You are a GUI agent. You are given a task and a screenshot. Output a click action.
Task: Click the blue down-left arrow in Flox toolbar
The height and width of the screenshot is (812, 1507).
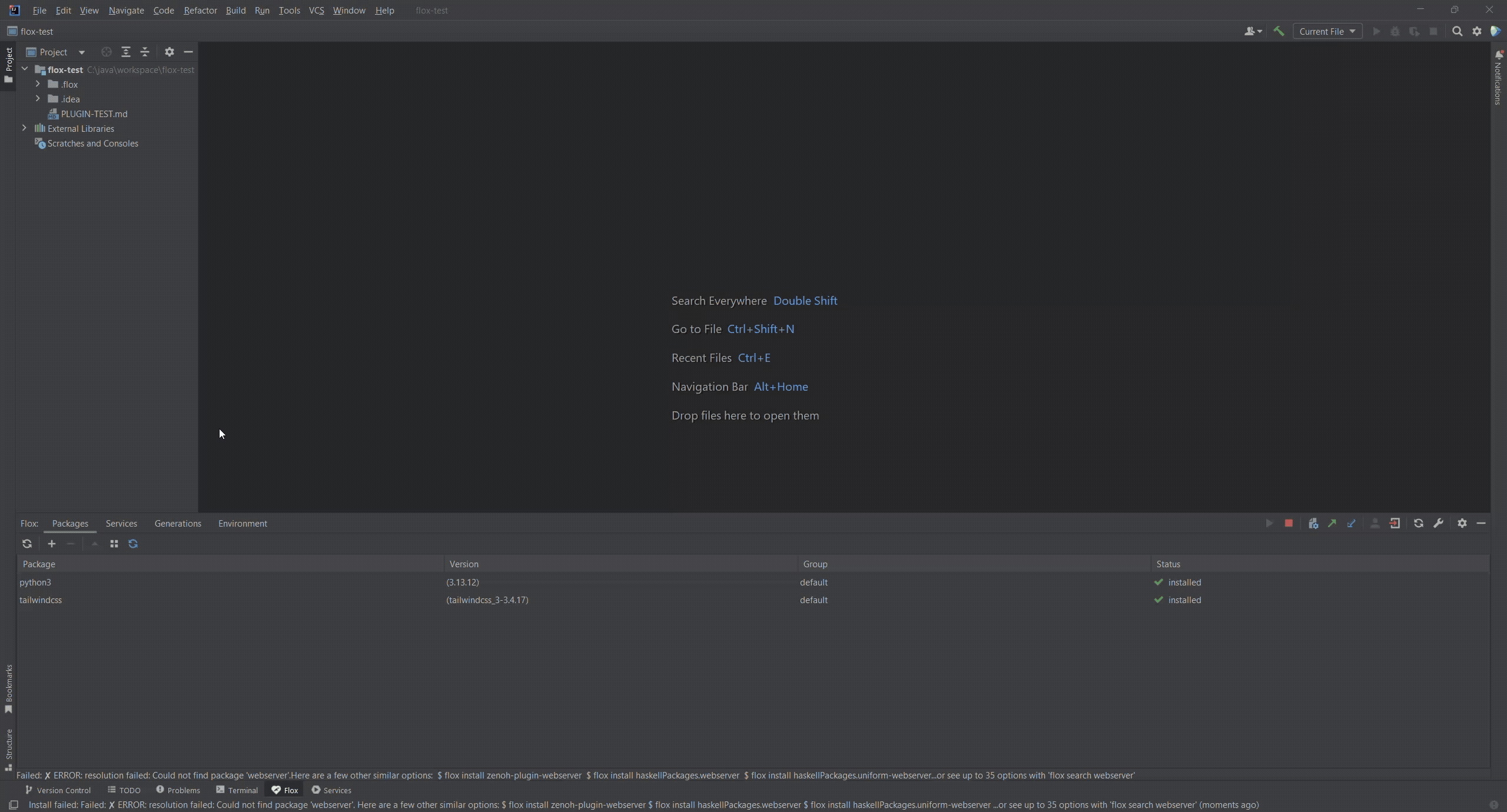1351,523
